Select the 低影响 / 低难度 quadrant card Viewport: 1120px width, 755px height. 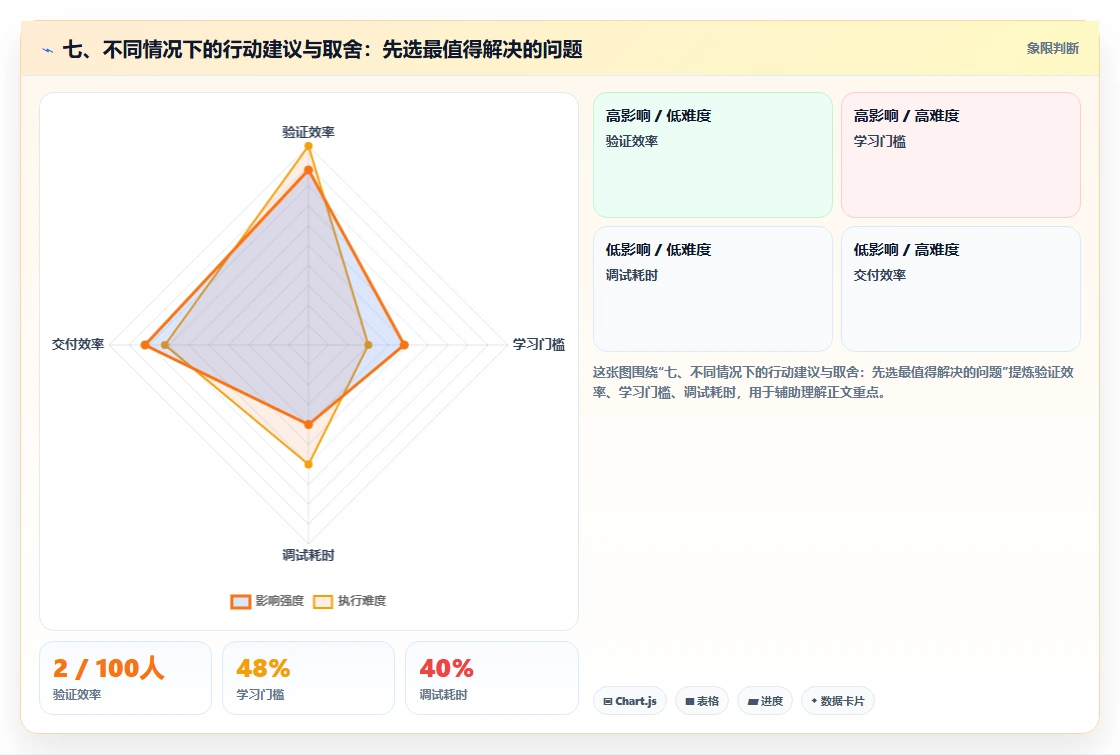click(713, 289)
